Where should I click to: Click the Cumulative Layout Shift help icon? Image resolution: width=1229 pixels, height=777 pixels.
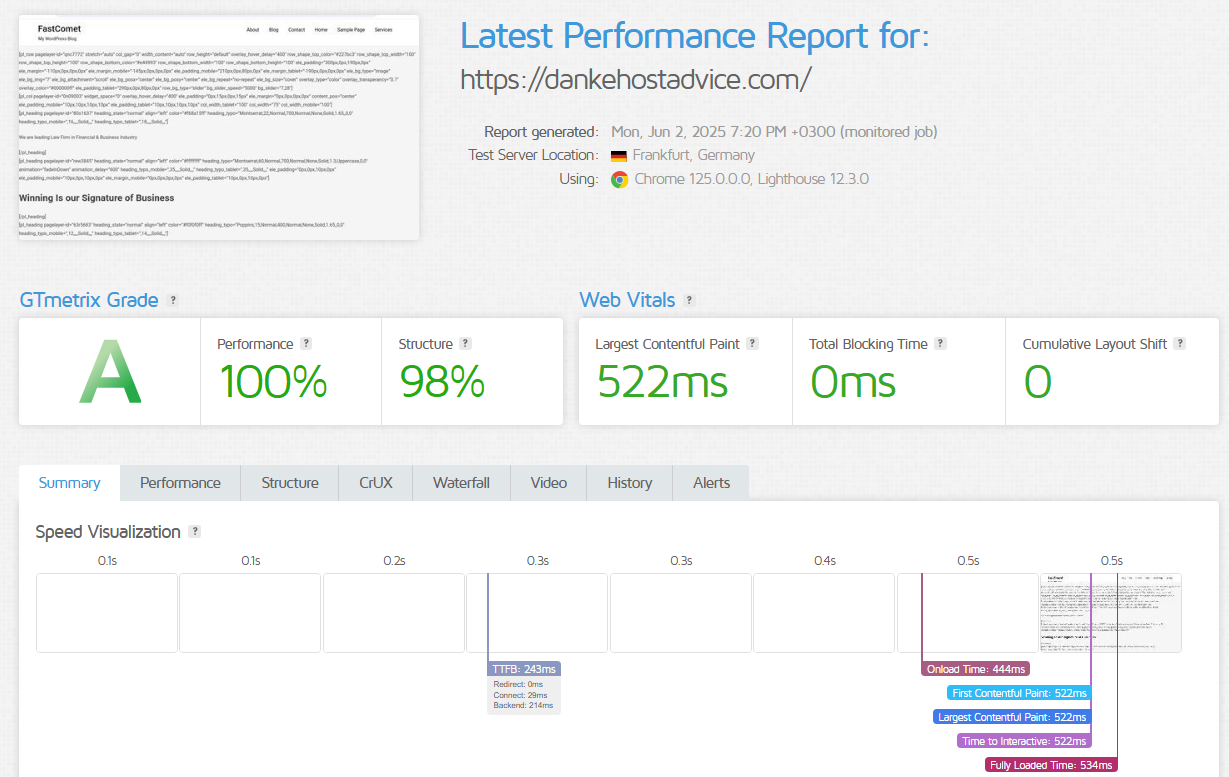coord(1179,343)
